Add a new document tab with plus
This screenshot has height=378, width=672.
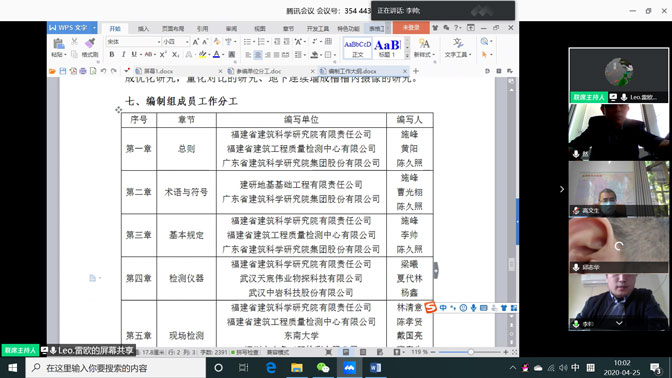click(x=416, y=71)
